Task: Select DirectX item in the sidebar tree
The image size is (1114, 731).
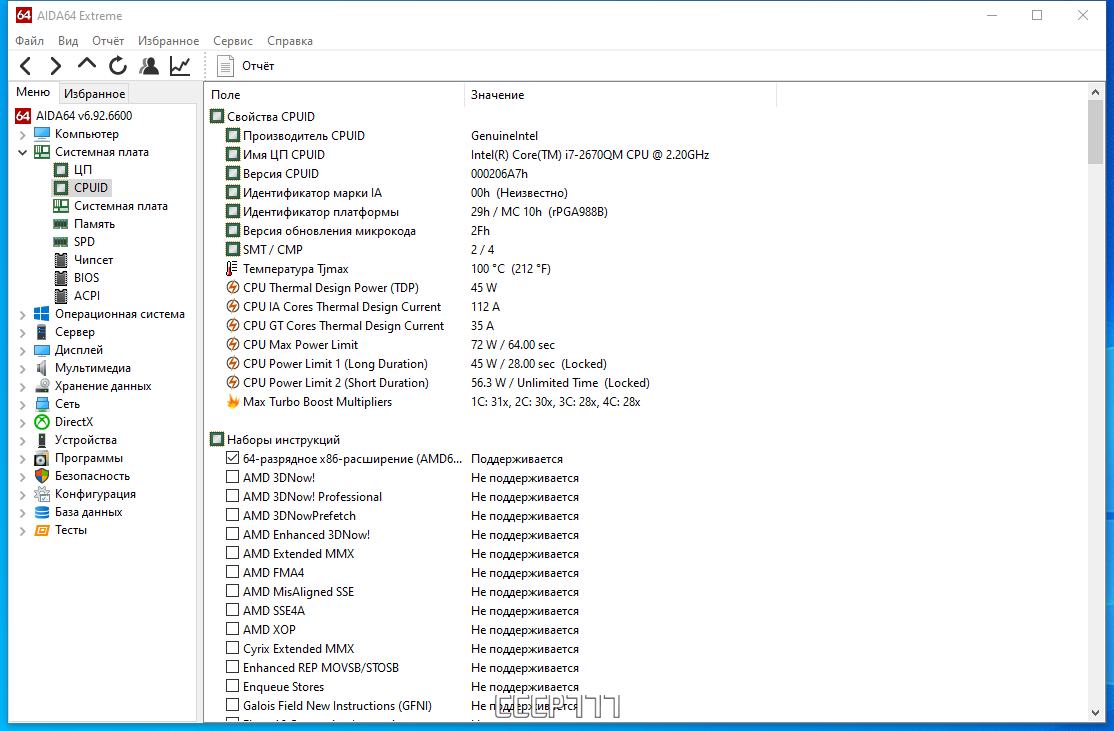Action: 76,422
